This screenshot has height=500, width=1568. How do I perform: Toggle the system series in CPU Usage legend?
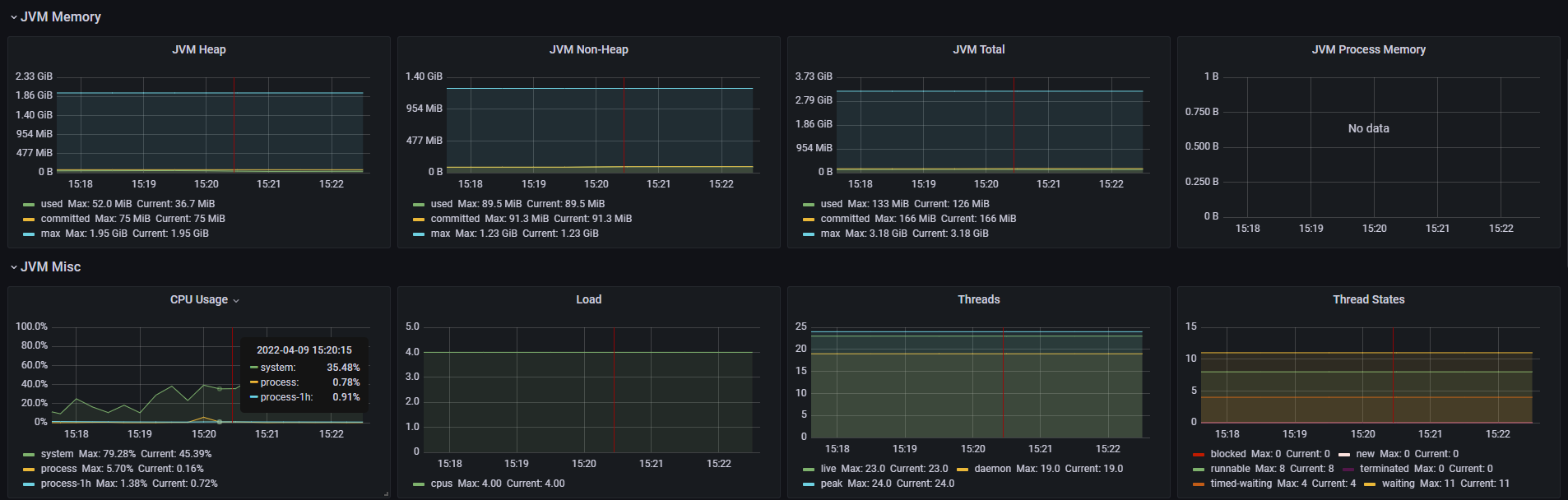pos(57,454)
